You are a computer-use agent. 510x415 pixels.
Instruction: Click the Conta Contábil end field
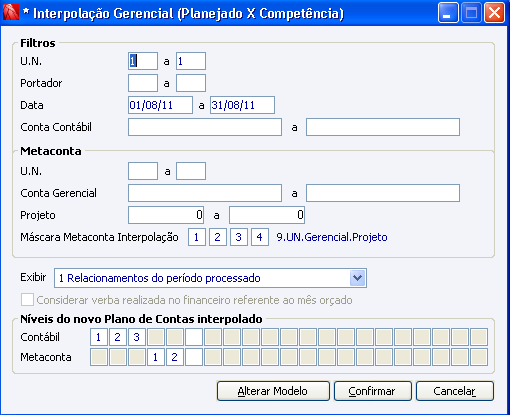click(x=383, y=127)
